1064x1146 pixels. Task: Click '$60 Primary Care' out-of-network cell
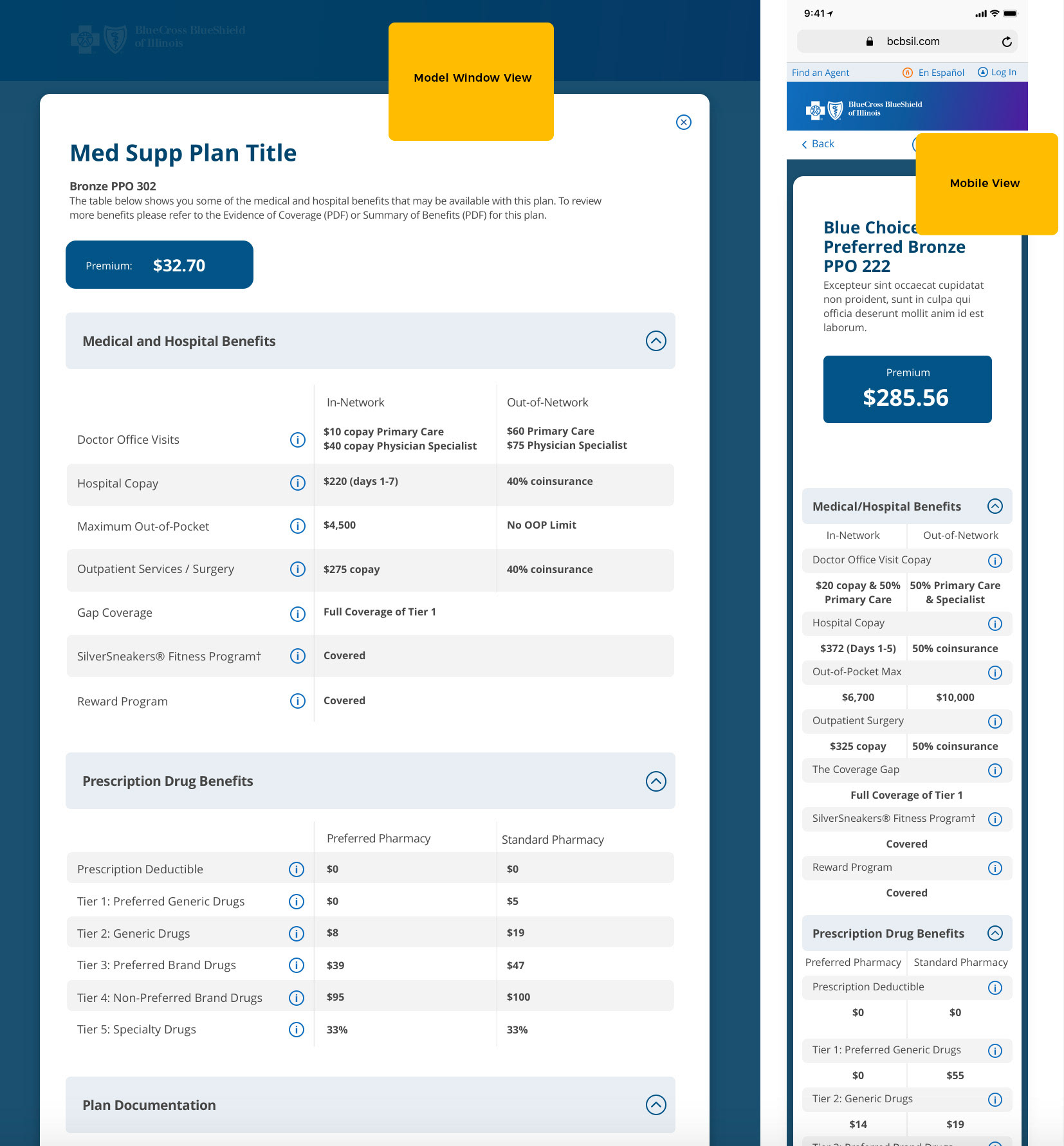(551, 432)
